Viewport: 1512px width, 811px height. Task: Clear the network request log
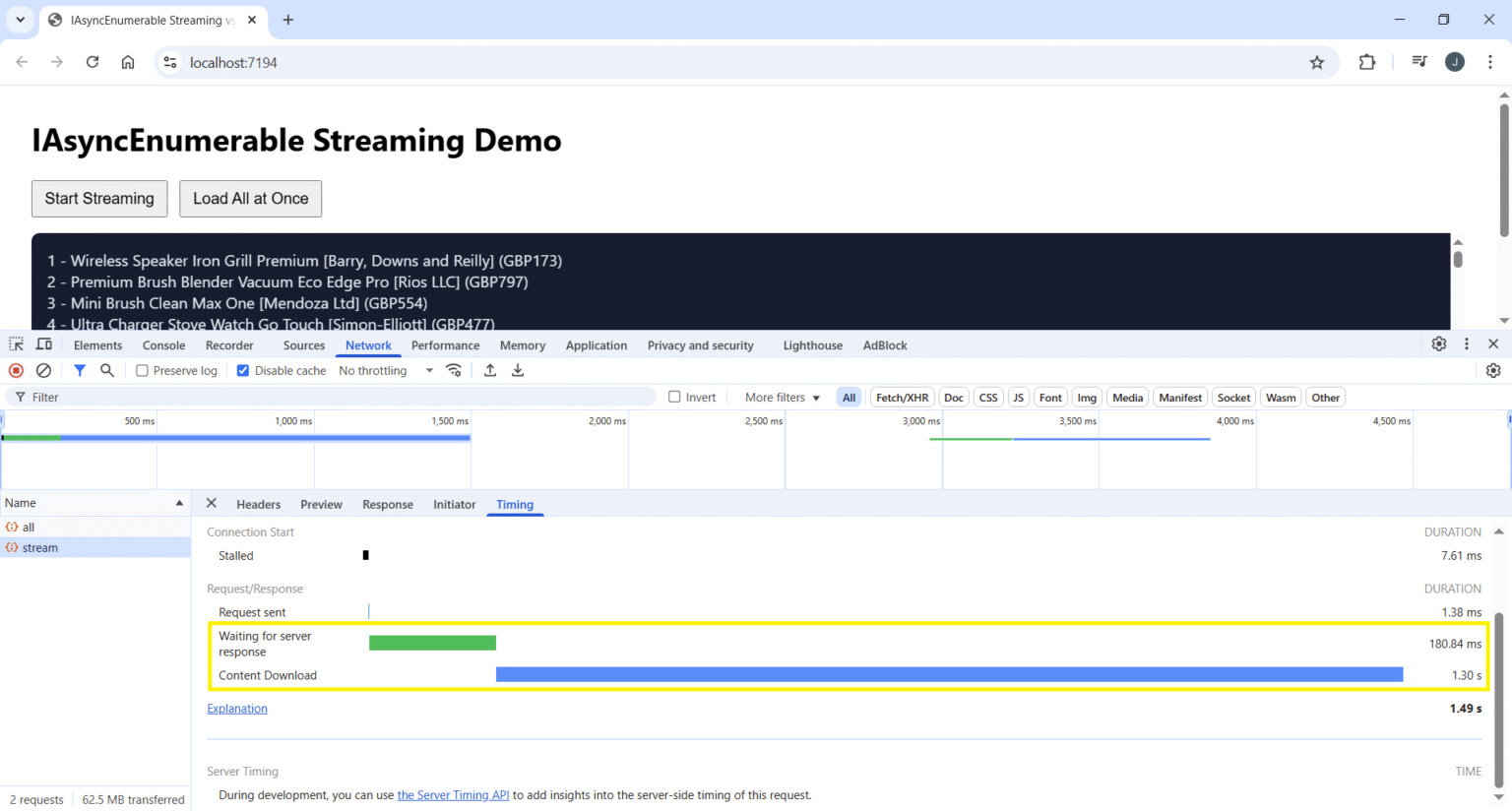coord(42,370)
